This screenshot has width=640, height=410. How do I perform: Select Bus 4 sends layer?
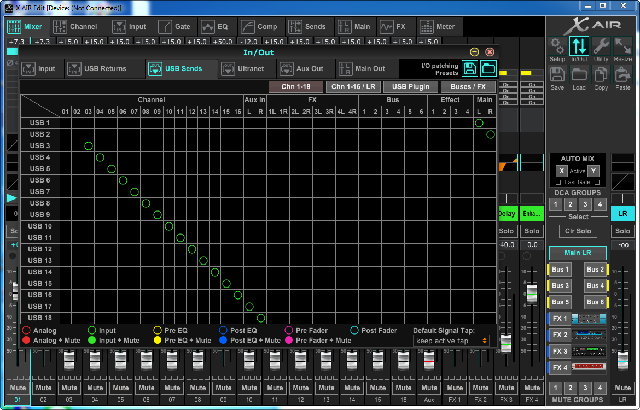click(595, 286)
